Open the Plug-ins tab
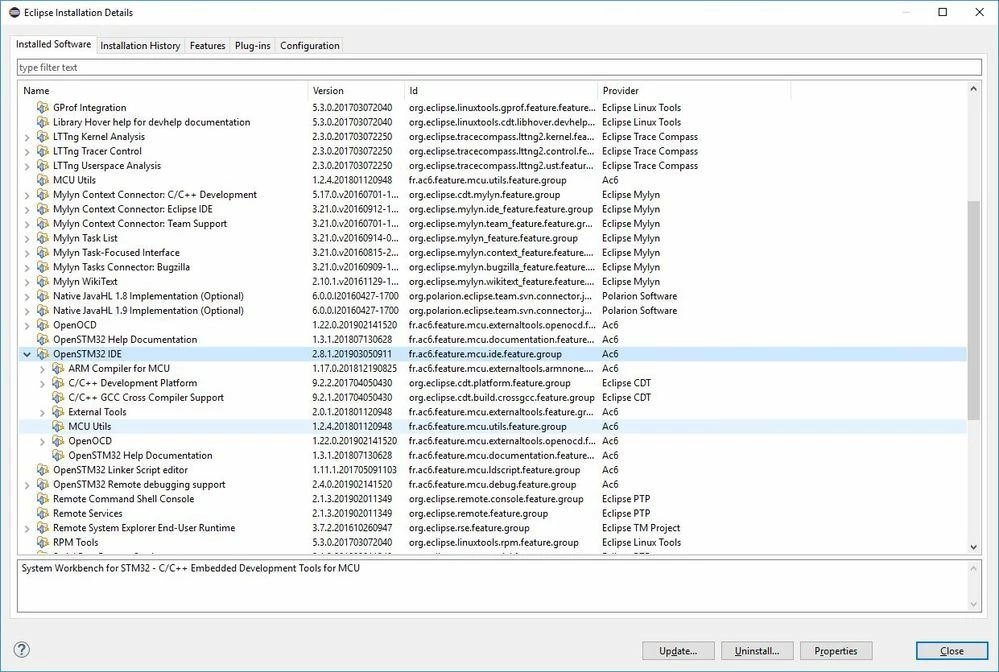The width and height of the screenshot is (999, 672). tap(252, 45)
